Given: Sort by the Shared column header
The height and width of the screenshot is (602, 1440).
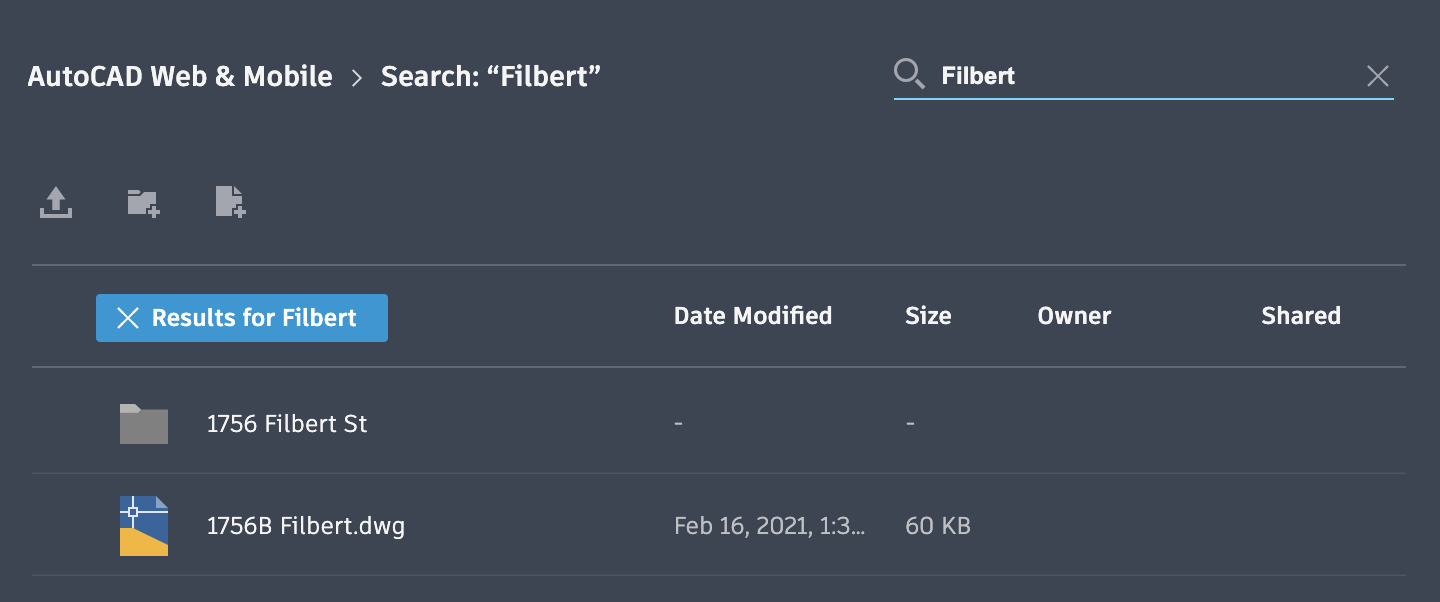Looking at the screenshot, I should (1300, 316).
